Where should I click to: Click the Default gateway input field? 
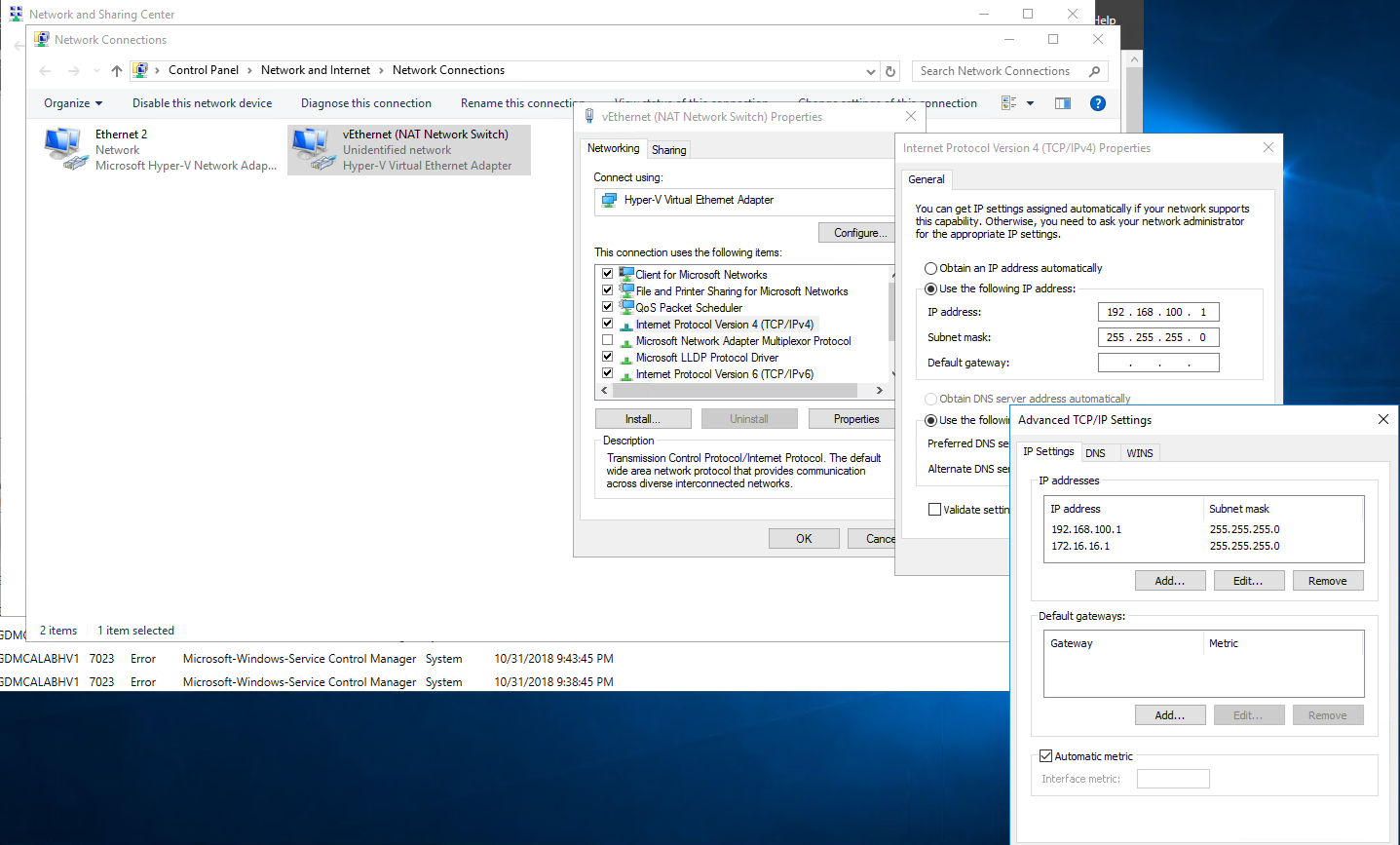(x=1158, y=363)
